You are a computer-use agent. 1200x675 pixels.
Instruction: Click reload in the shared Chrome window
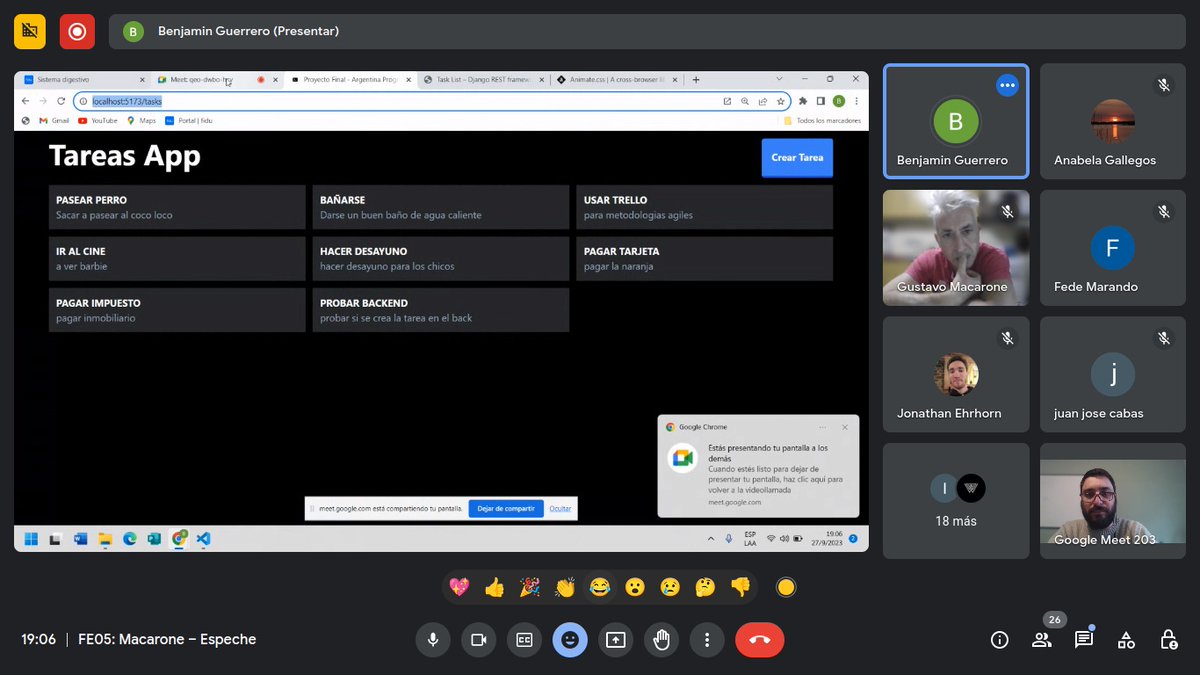[x=61, y=101]
